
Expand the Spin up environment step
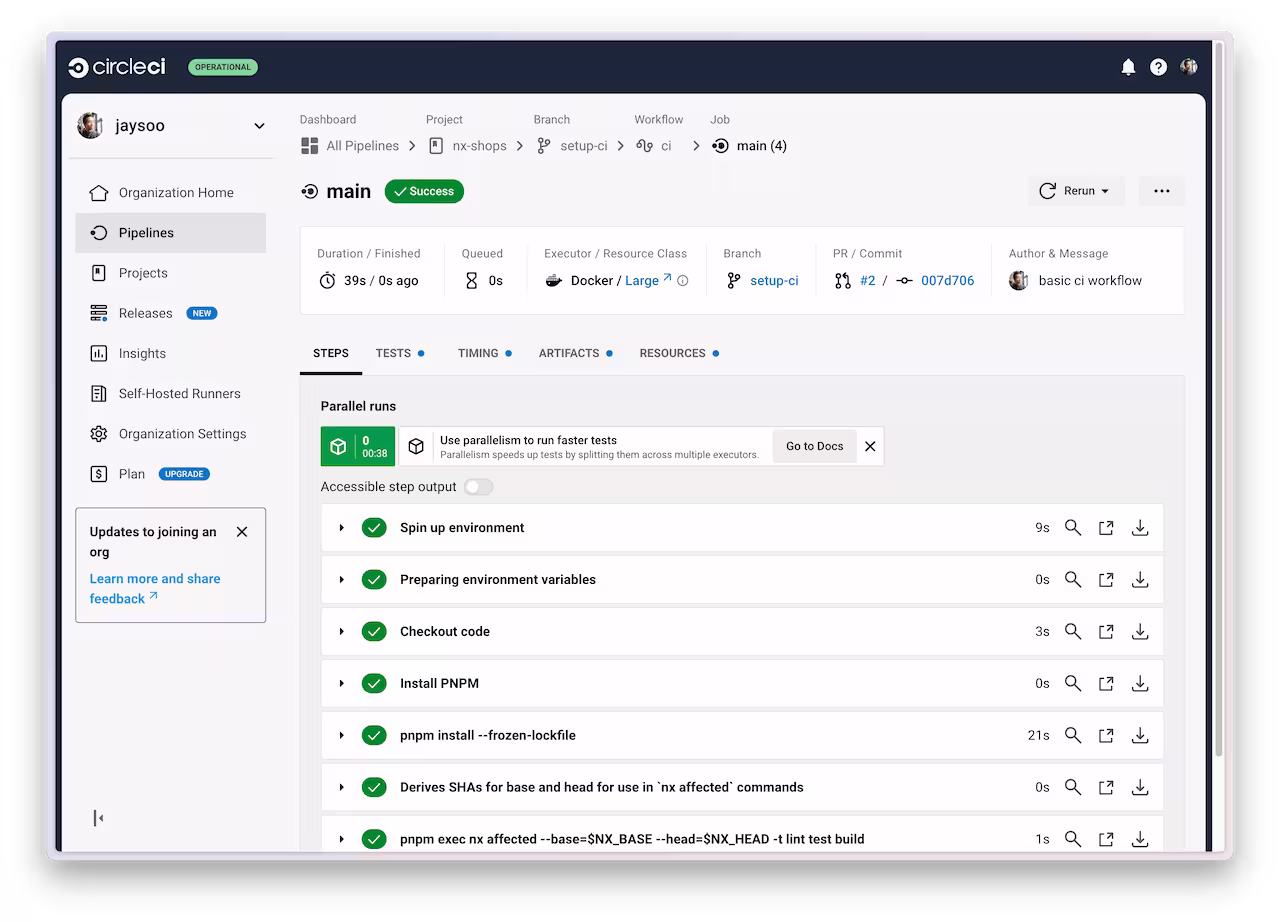(x=342, y=528)
